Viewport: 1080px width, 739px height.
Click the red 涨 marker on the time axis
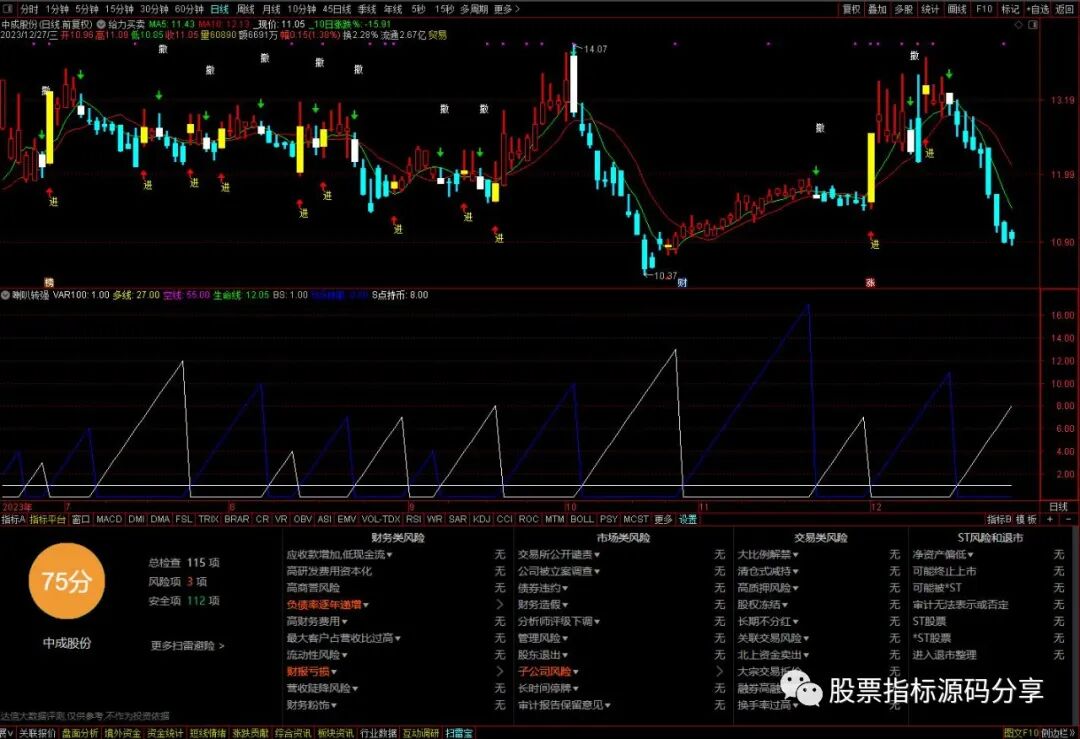point(870,282)
